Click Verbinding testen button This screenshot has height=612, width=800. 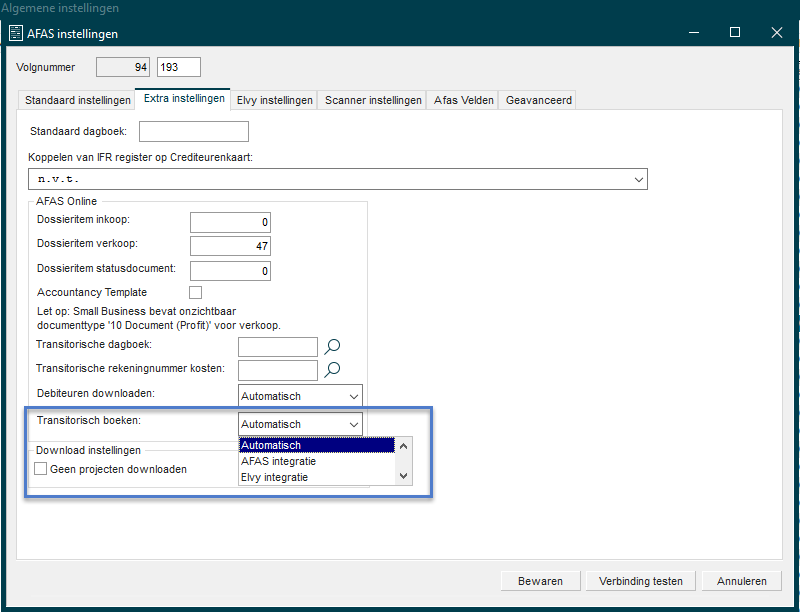click(641, 581)
